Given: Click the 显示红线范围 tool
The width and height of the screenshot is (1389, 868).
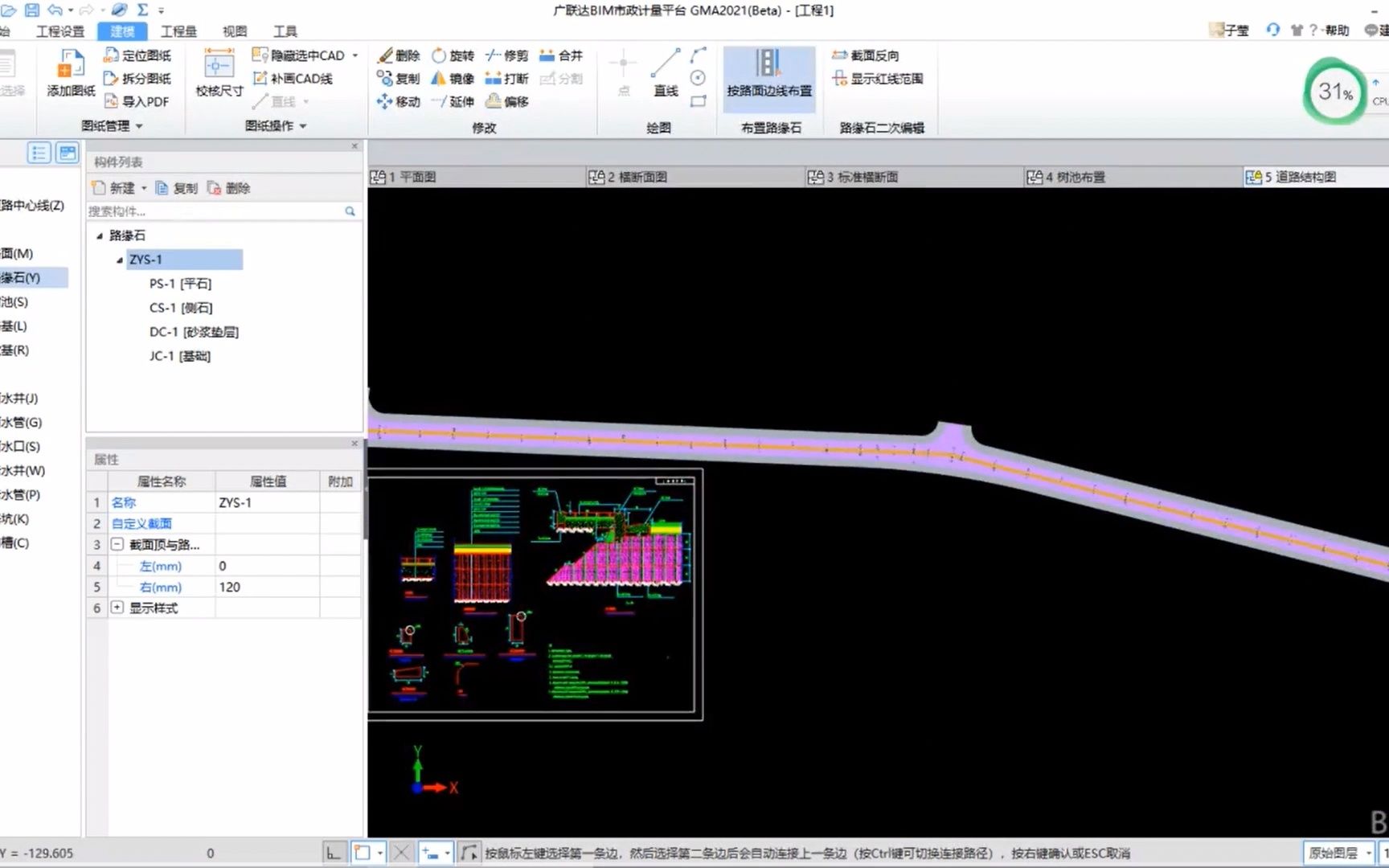Looking at the screenshot, I should point(878,79).
